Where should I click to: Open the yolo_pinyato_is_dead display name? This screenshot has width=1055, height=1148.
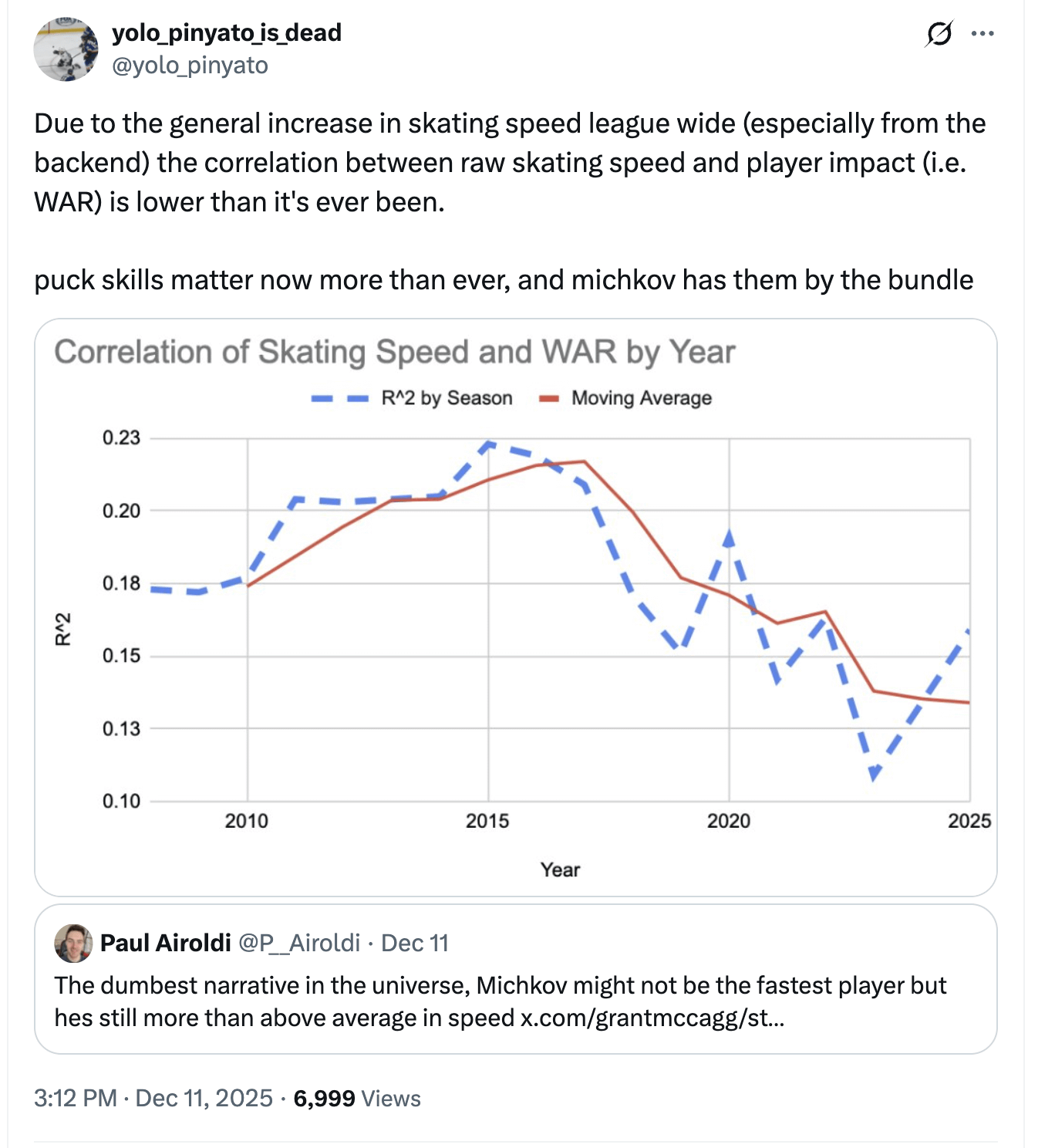[x=227, y=32]
